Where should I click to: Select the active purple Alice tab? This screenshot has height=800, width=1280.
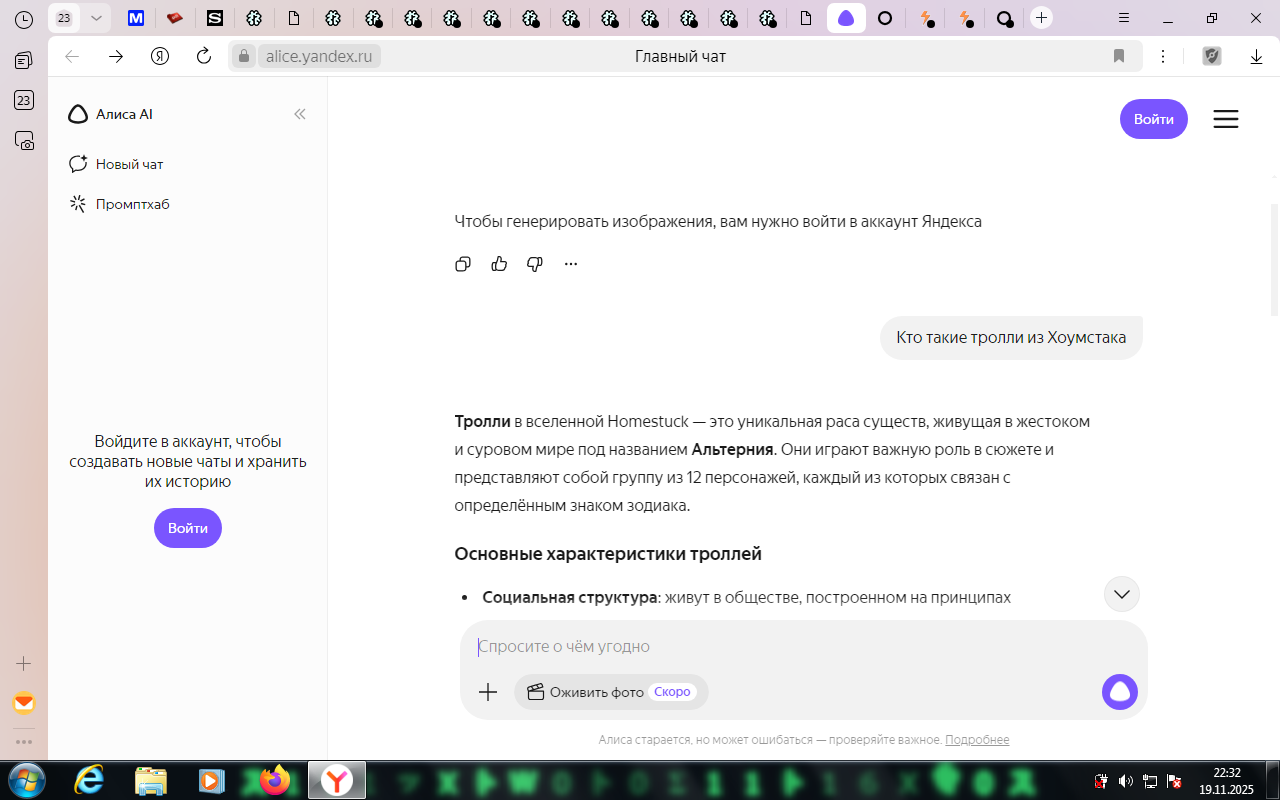846,18
